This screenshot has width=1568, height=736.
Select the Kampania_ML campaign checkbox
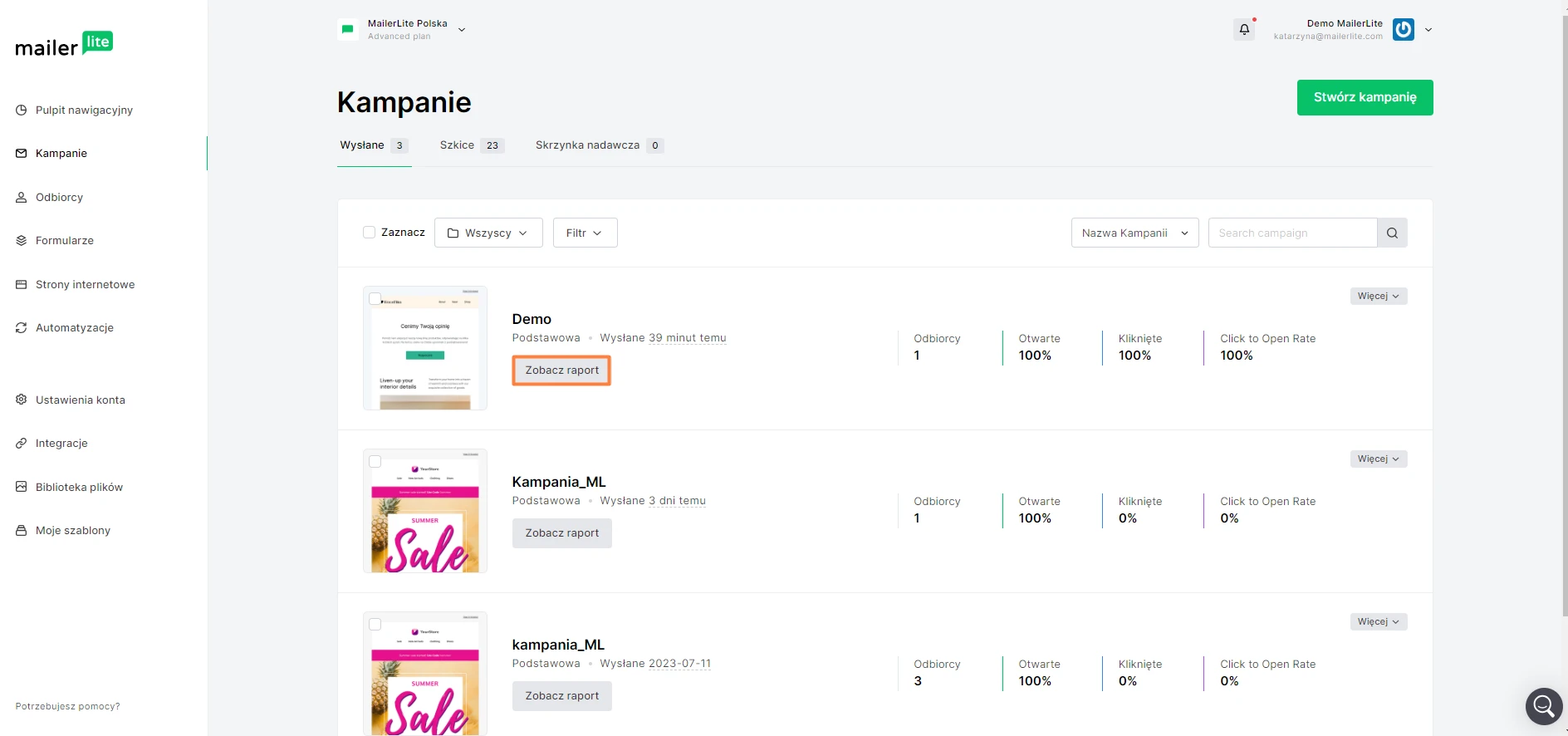coord(375,461)
